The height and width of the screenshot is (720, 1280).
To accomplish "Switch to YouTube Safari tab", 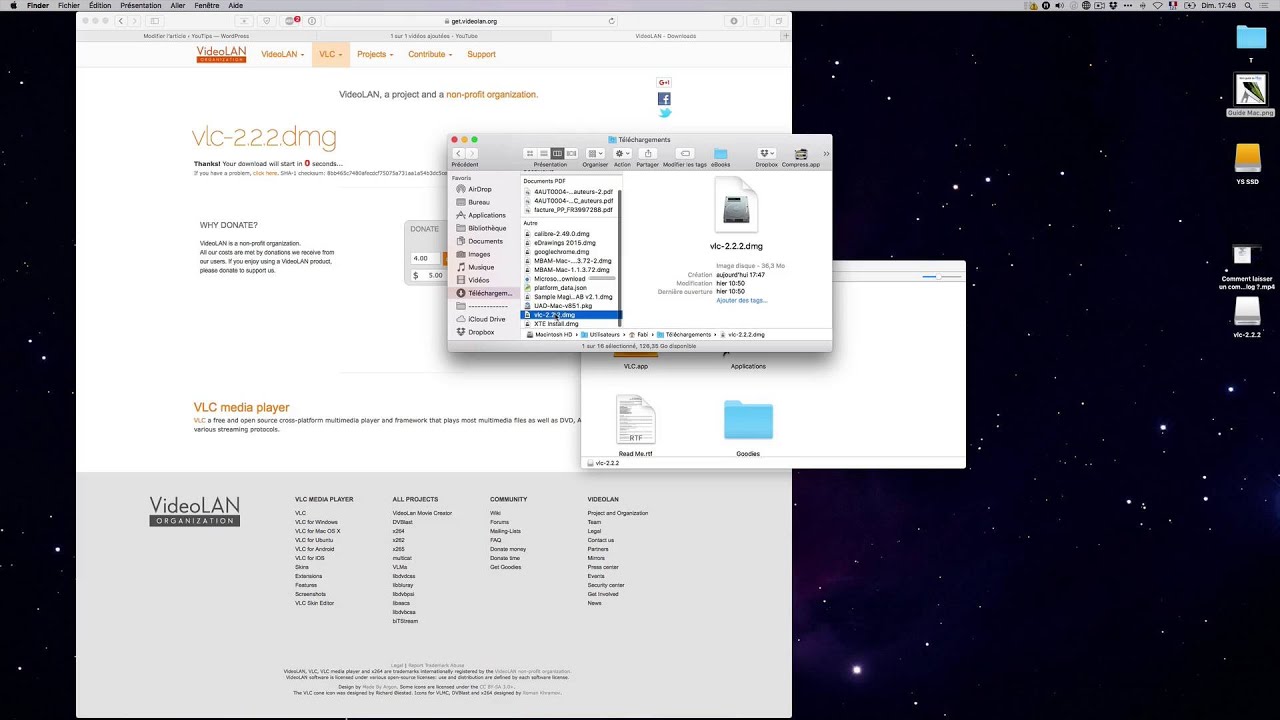I will (433, 36).
